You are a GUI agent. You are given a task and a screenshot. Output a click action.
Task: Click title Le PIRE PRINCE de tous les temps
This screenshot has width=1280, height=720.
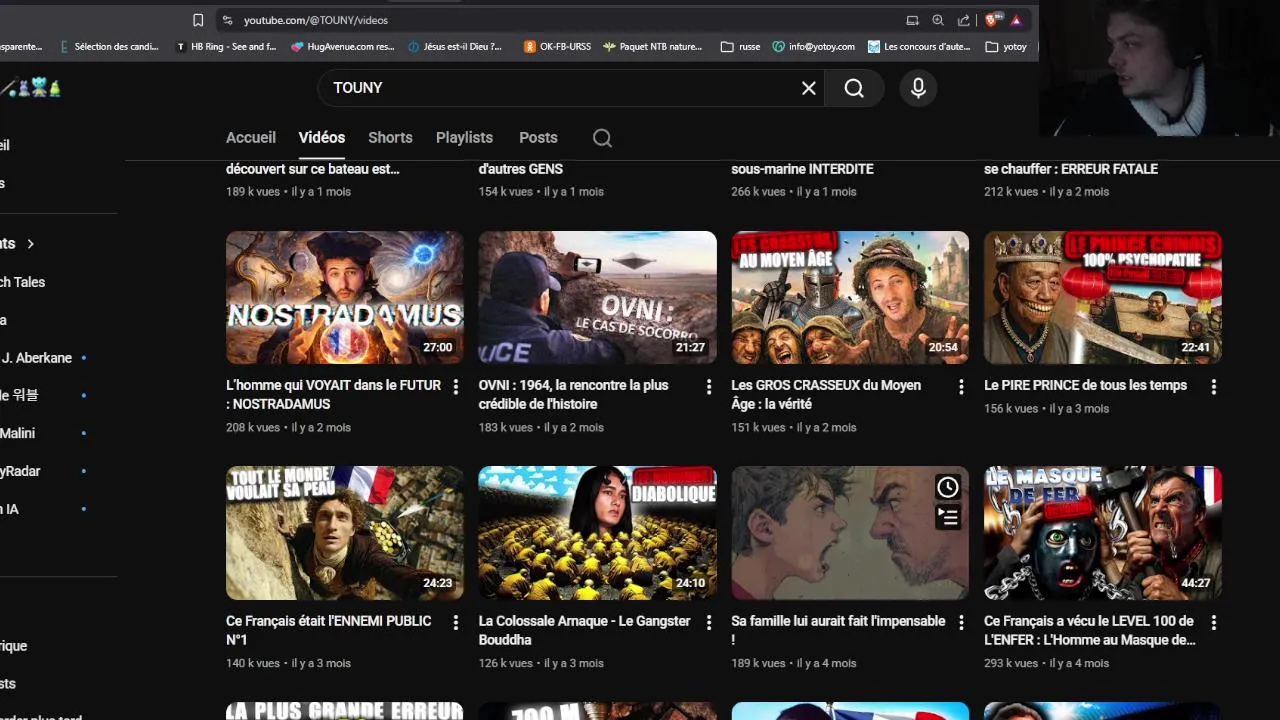[1085, 385]
